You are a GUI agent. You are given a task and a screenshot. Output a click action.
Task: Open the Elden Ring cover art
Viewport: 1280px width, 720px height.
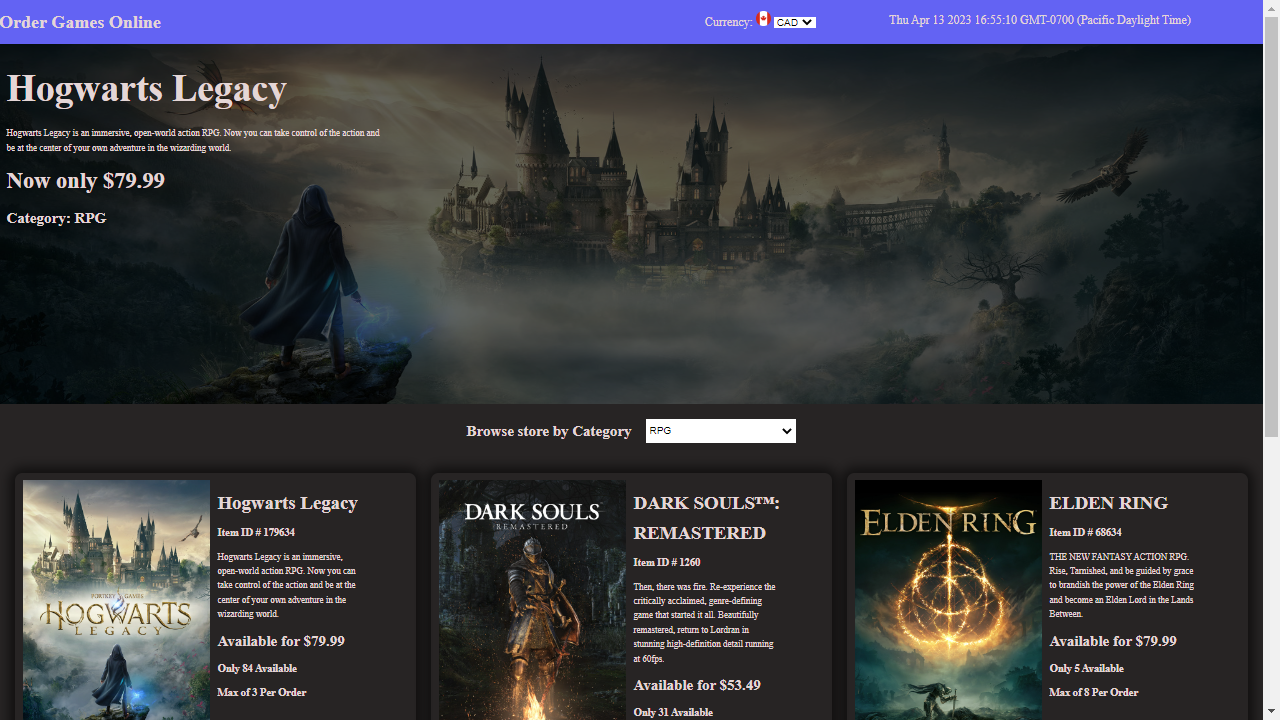point(948,600)
